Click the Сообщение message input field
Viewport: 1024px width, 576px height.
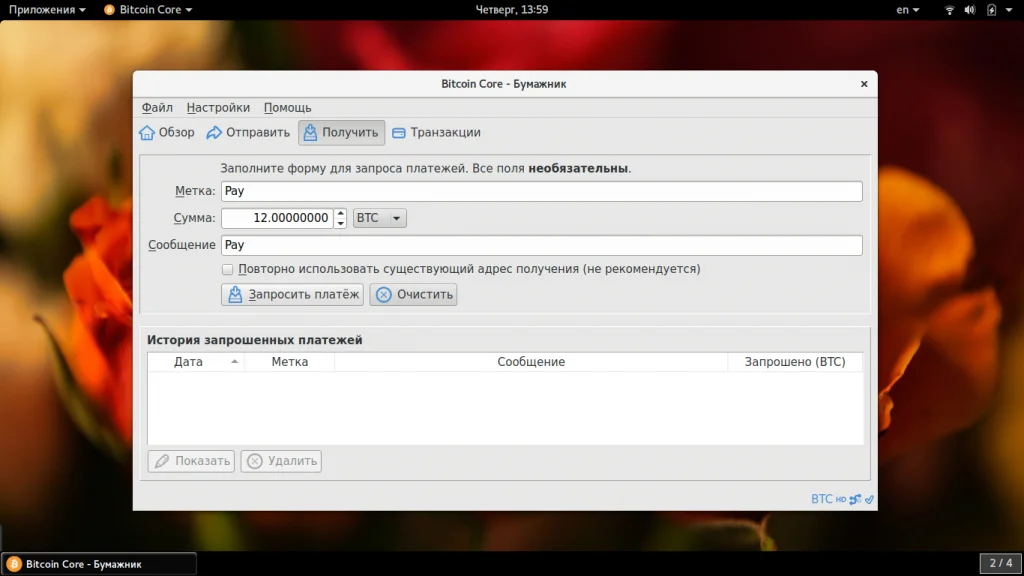541,245
